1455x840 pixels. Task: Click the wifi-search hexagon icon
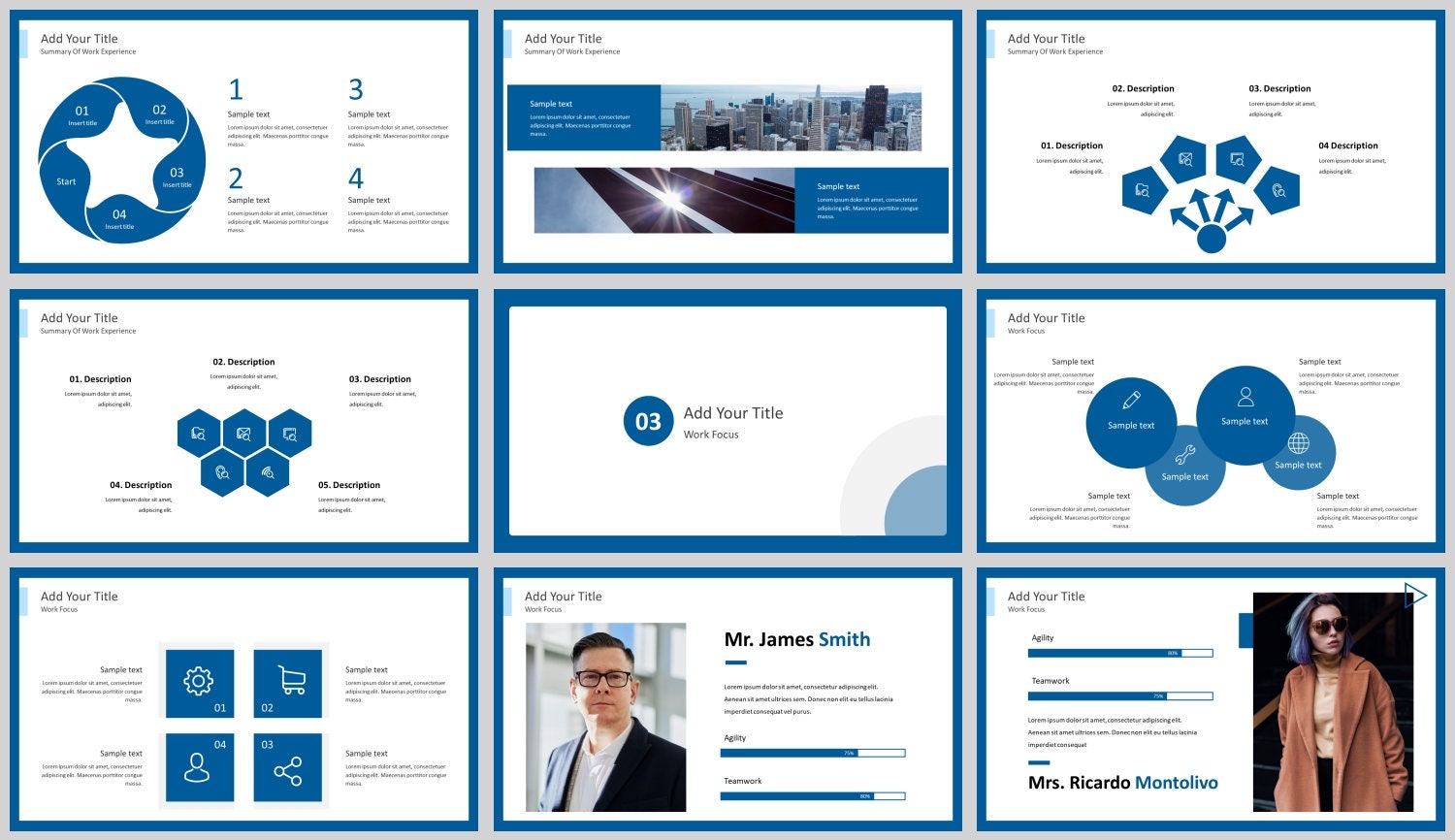pos(269,474)
